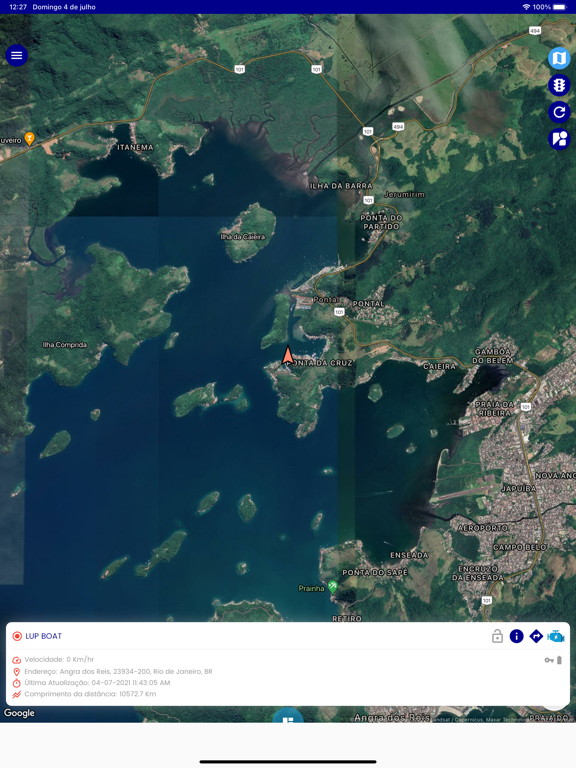This screenshot has height=768, width=576.
Task: Tap the home indicator bar
Action: pyautogui.click(x=288, y=762)
